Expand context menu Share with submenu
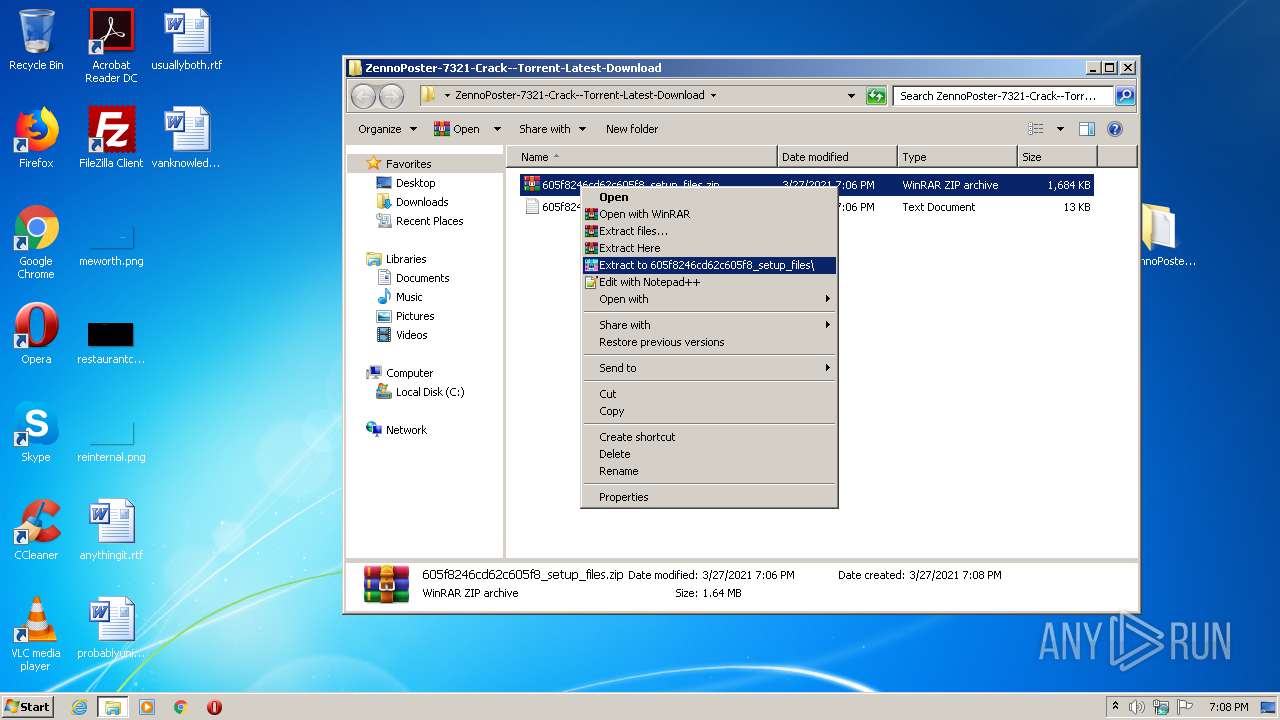 coord(709,325)
